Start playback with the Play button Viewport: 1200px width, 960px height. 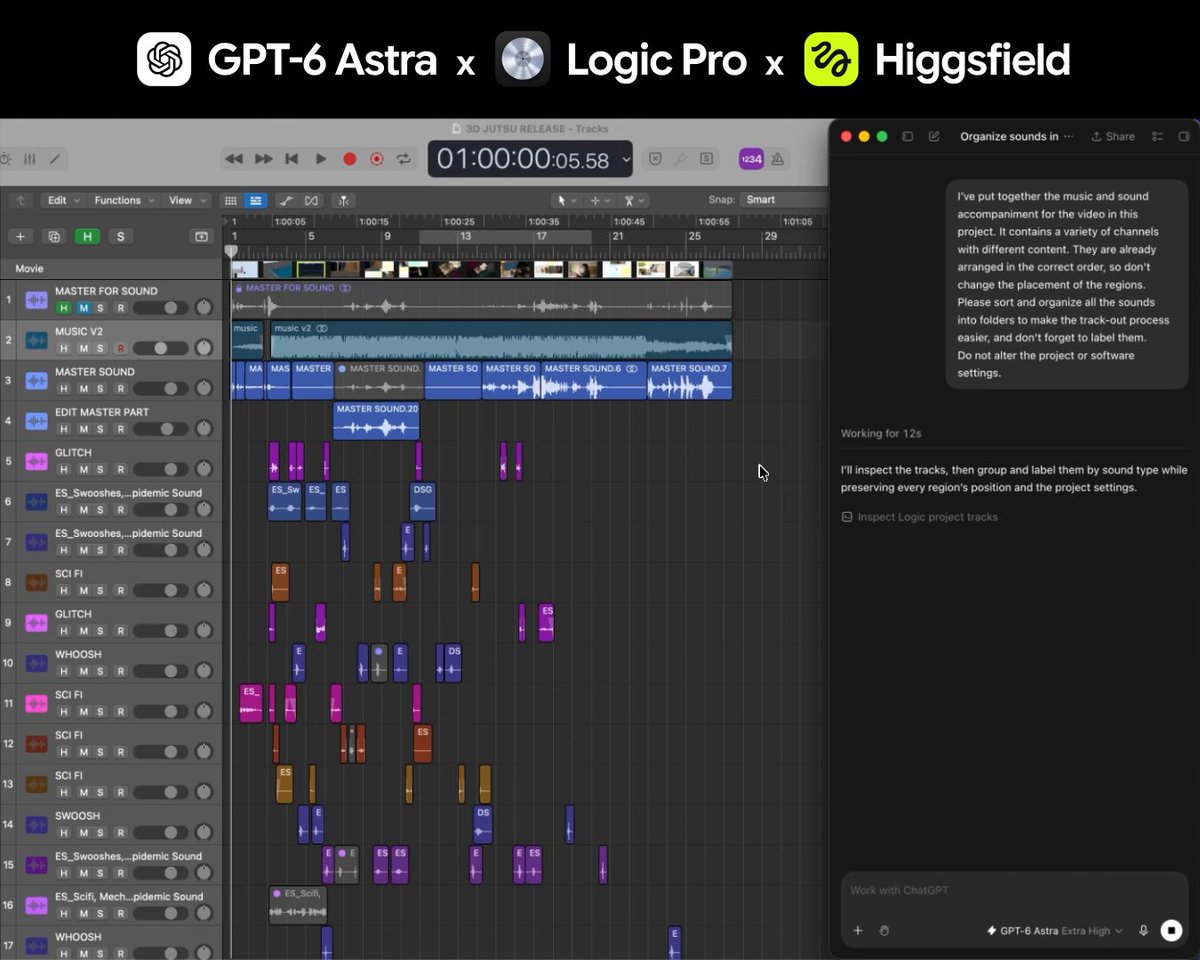pos(321,159)
